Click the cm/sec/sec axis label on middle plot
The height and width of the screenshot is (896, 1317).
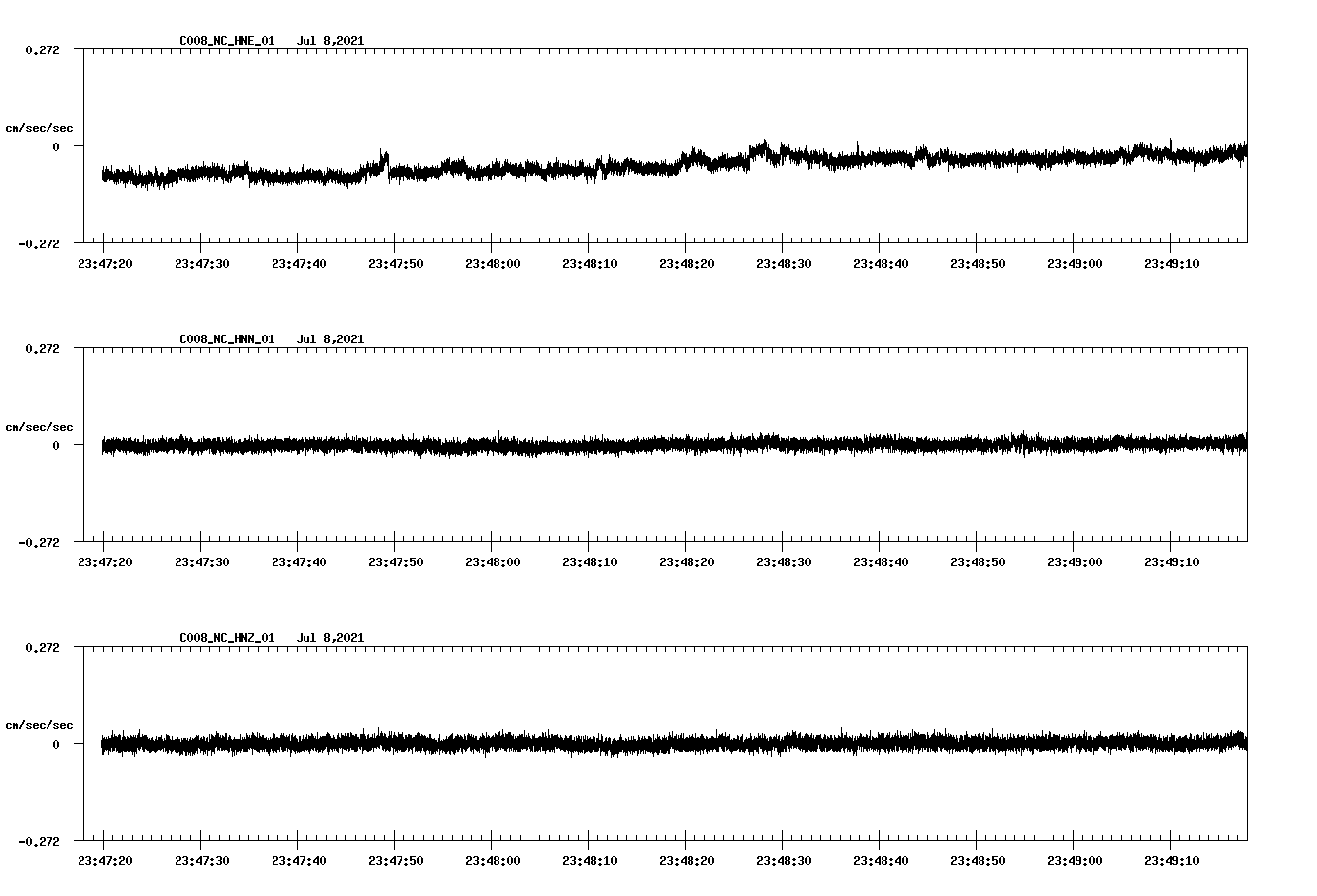(40, 426)
